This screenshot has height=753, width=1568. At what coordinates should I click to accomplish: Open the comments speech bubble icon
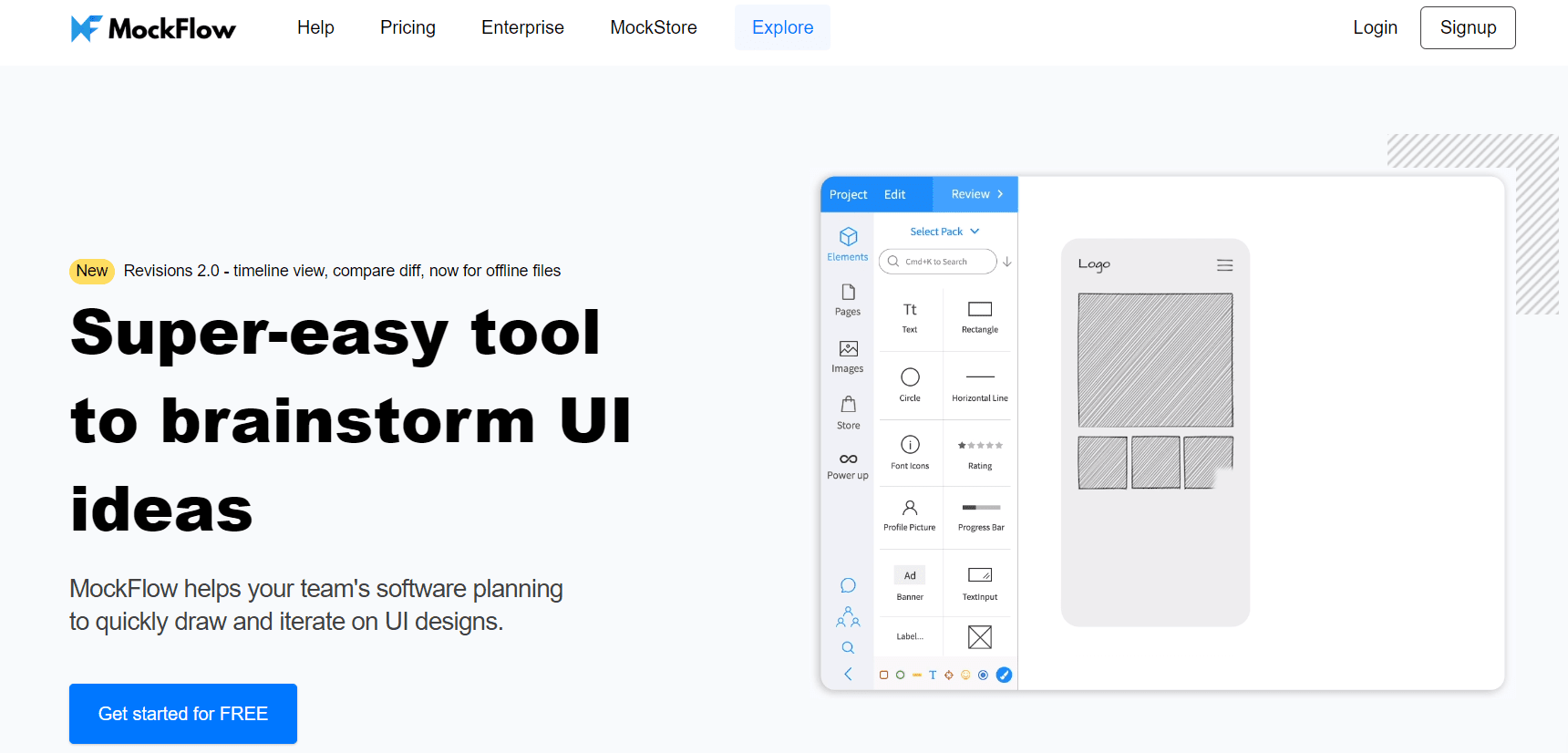click(x=848, y=585)
